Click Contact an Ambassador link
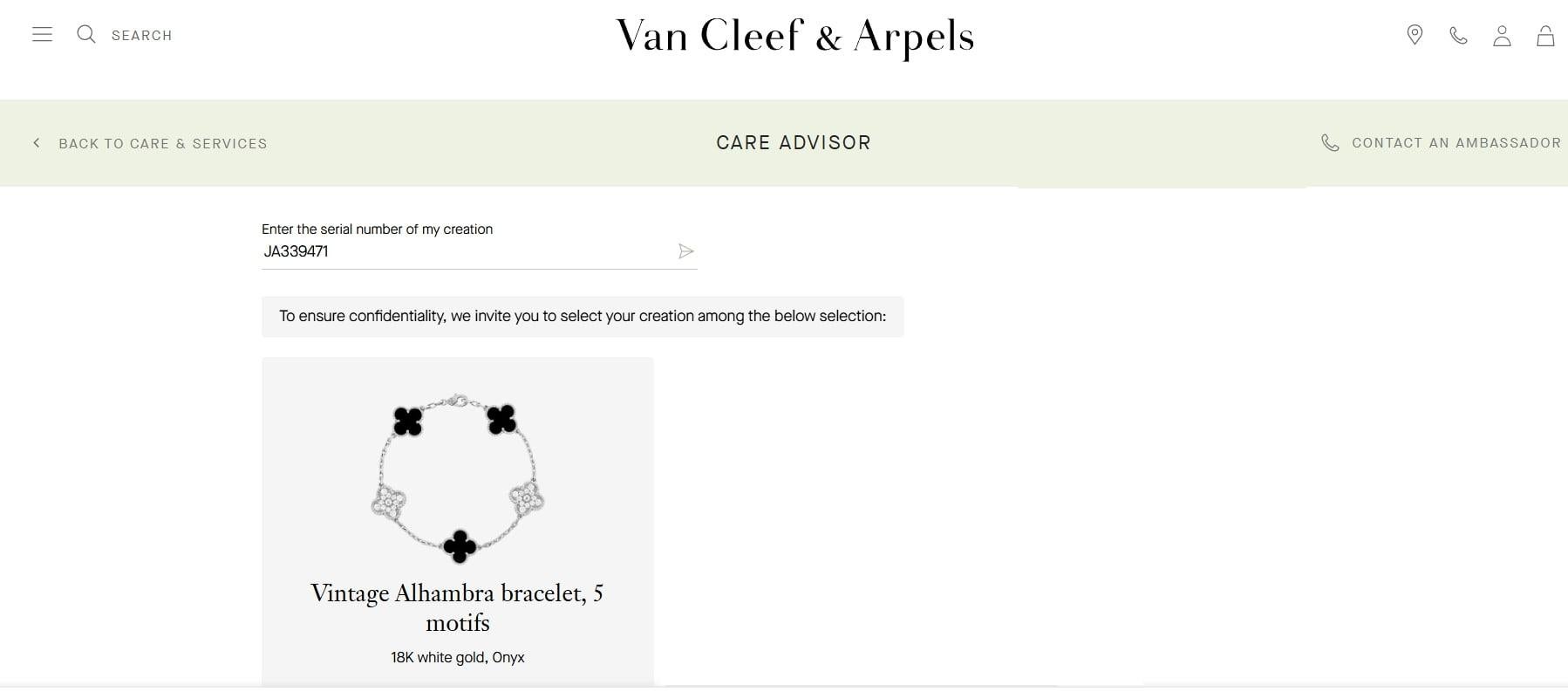 coord(1456,143)
